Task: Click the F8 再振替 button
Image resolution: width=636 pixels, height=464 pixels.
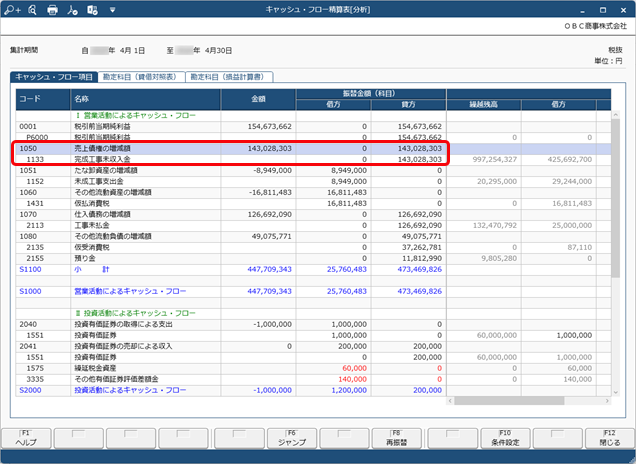Action: [397, 438]
